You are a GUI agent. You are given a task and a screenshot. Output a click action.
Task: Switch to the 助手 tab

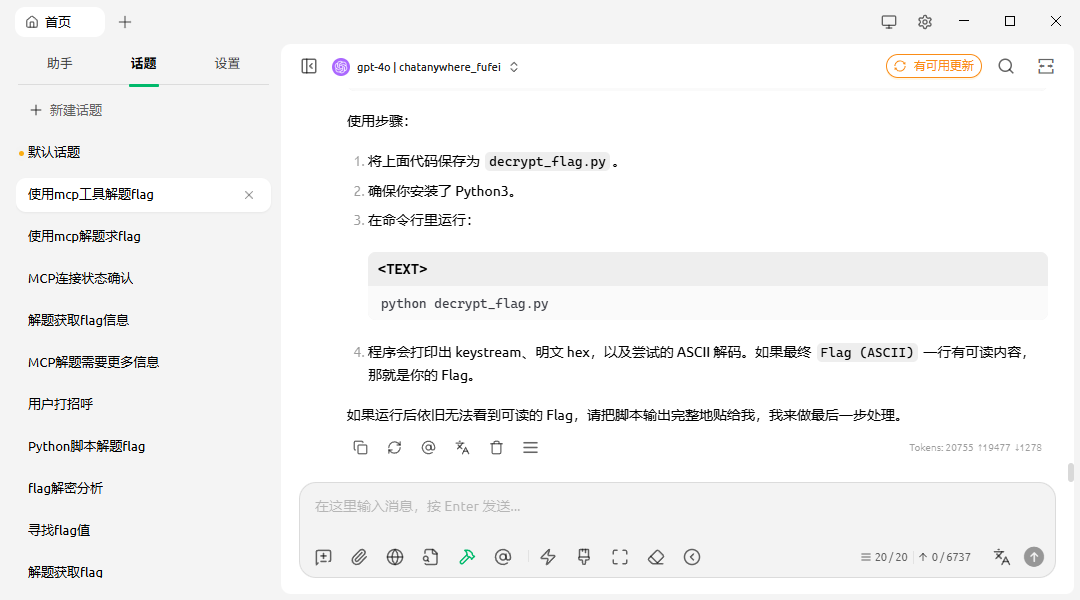click(x=60, y=63)
